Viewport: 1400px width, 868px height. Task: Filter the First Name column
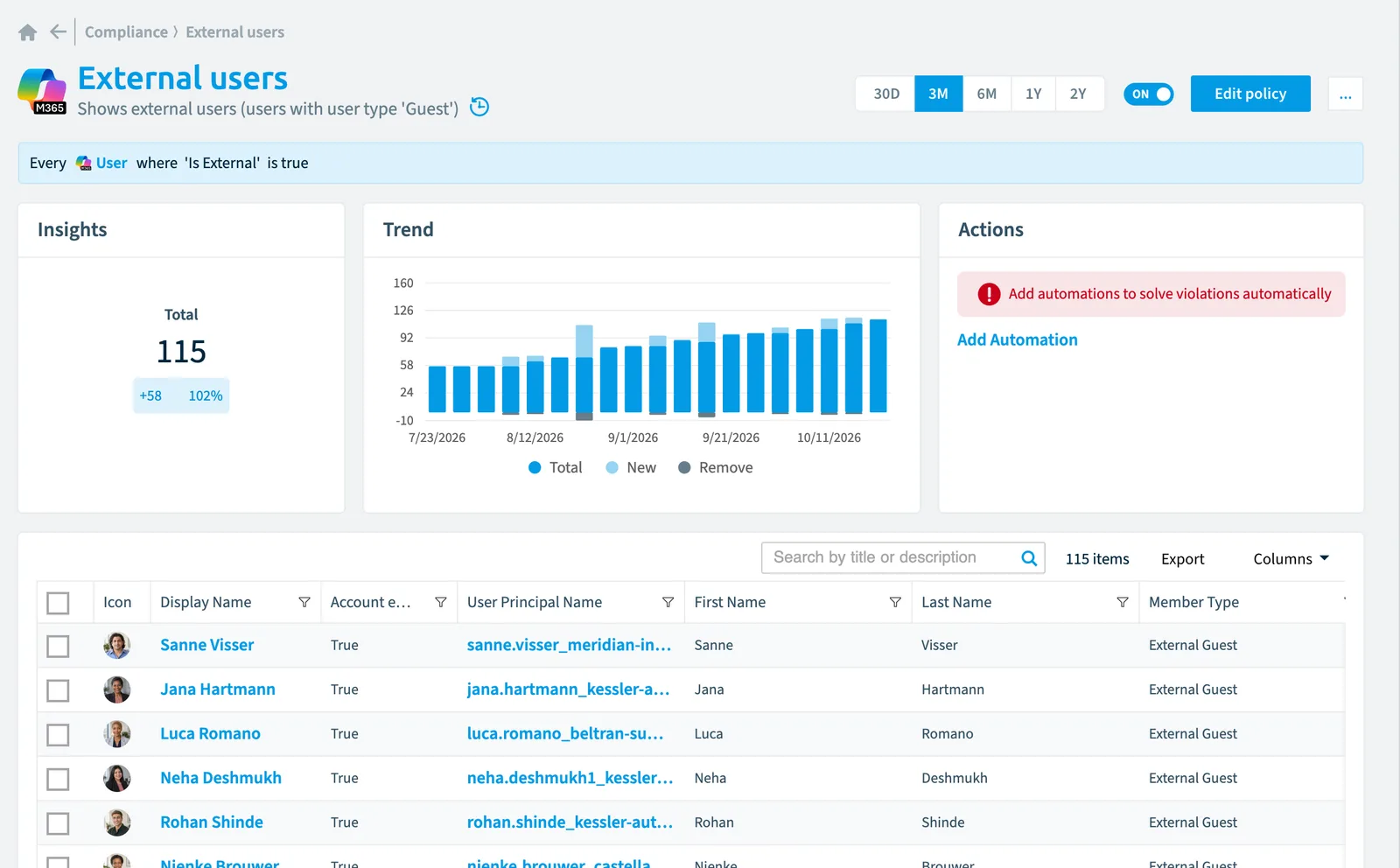point(895,602)
